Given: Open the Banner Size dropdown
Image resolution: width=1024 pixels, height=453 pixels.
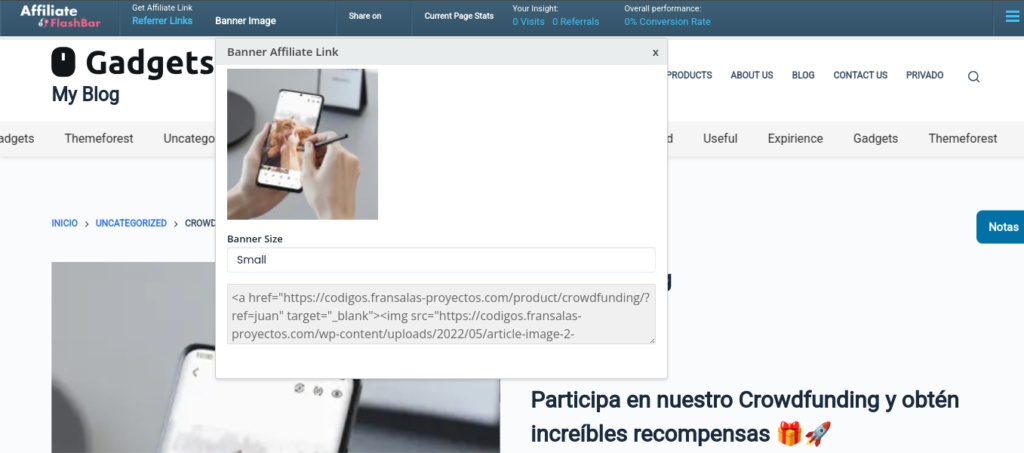Looking at the screenshot, I should 441,260.
